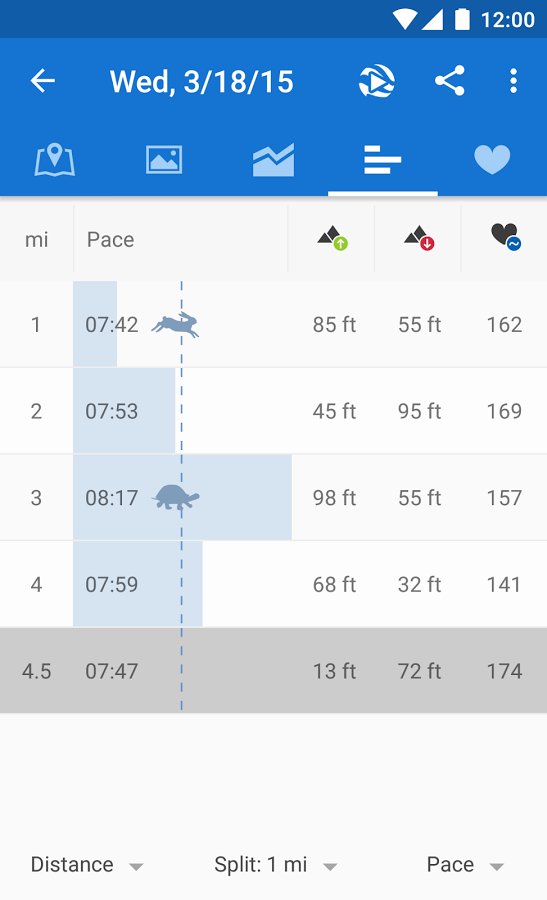
Task: Go back using the arrow icon
Action: (x=42, y=80)
